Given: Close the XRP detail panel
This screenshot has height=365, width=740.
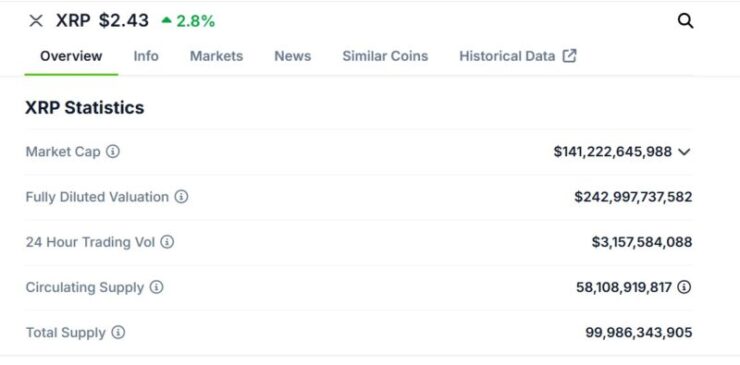Looking at the screenshot, I should (36, 21).
